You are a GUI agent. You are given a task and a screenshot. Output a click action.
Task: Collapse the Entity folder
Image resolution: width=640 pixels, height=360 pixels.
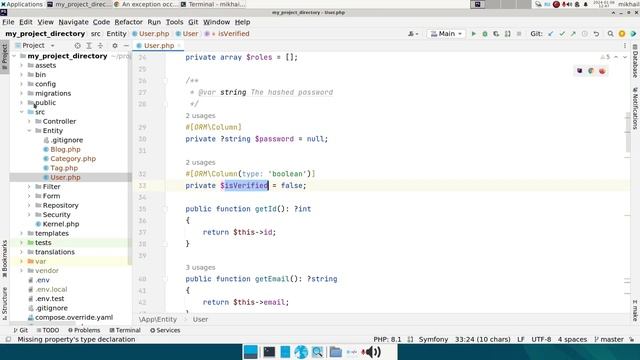pos(29,131)
